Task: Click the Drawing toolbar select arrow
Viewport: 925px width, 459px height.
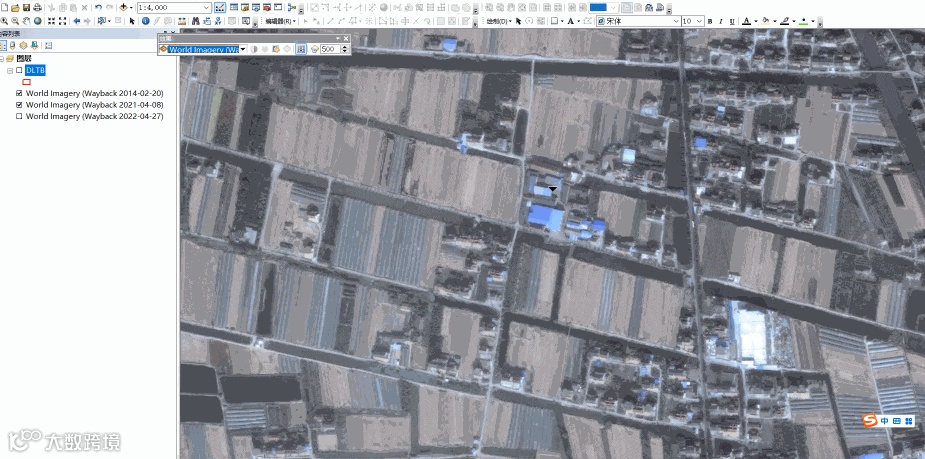Action: [518, 21]
